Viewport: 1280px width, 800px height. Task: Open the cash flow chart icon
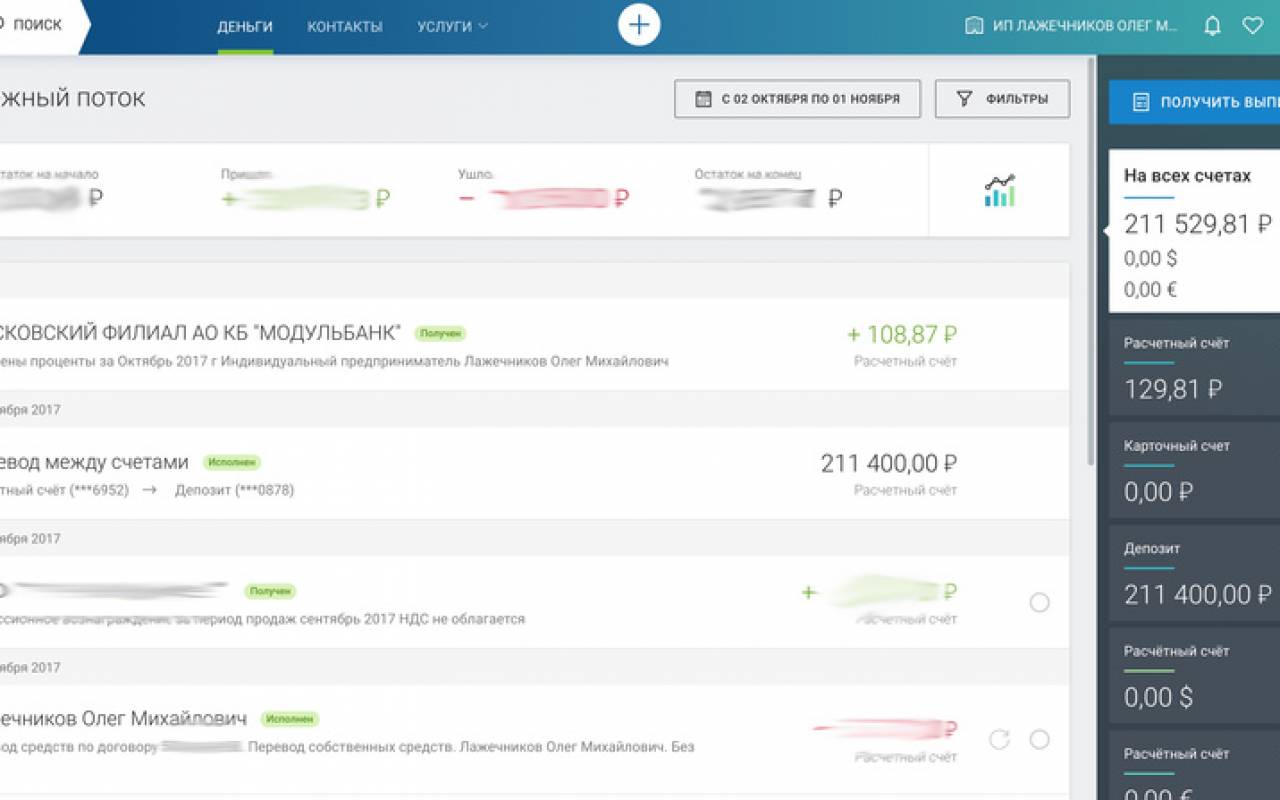tap(999, 190)
